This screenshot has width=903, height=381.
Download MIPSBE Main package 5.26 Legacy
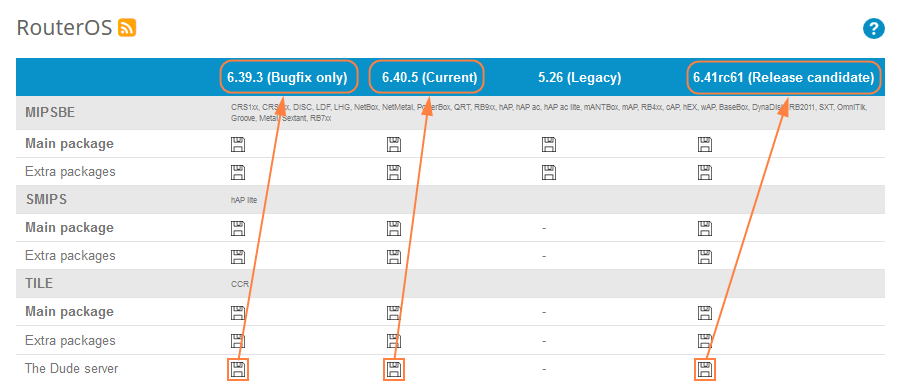(x=549, y=144)
